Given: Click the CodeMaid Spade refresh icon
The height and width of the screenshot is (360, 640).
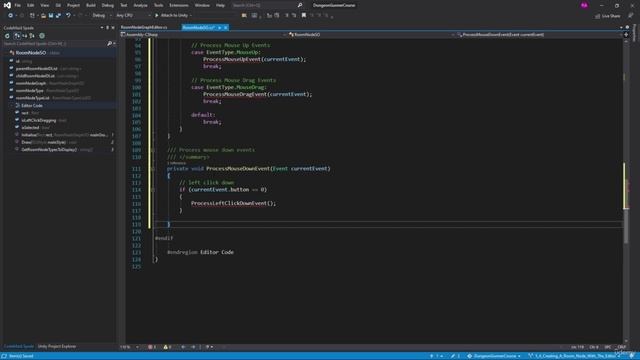Looking at the screenshot, I should tap(7, 36).
